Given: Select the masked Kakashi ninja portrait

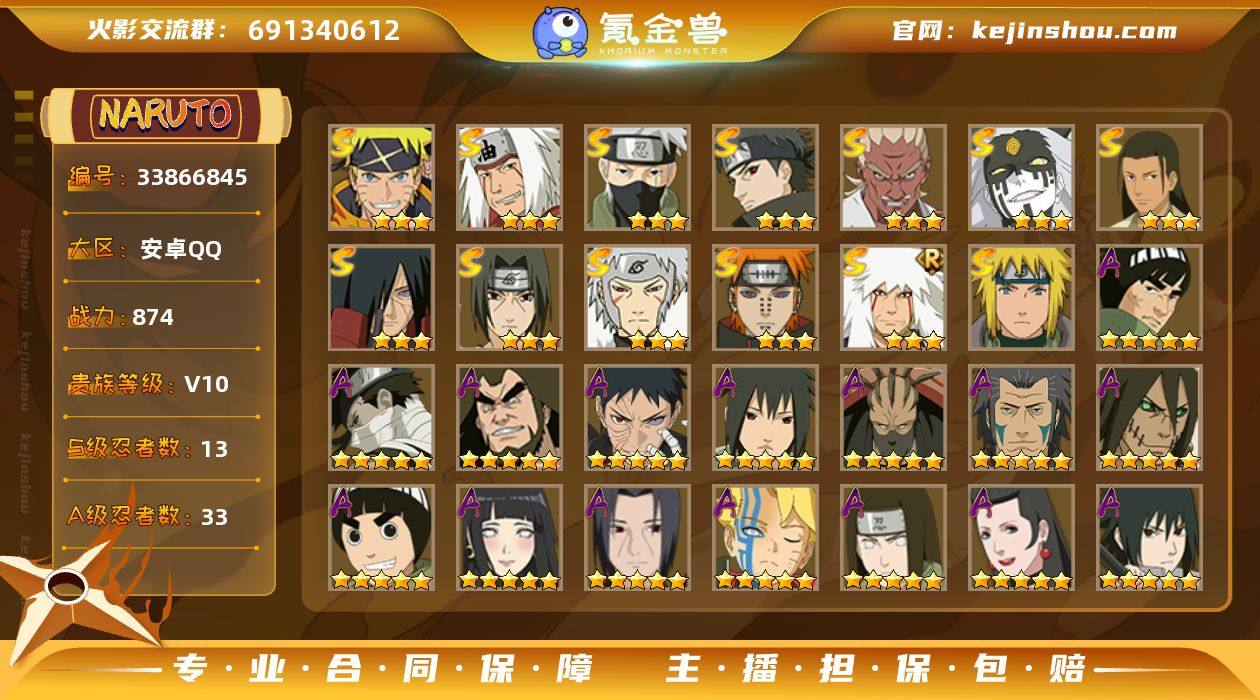Looking at the screenshot, I should [x=637, y=178].
